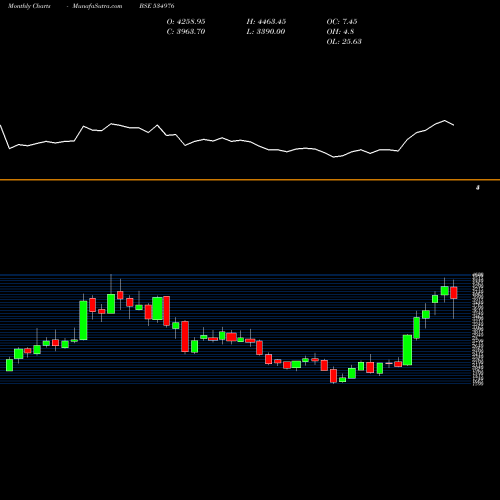
Task: Click the 'MunafaSutra.com' label
Action: pyautogui.click(x=97, y=6)
